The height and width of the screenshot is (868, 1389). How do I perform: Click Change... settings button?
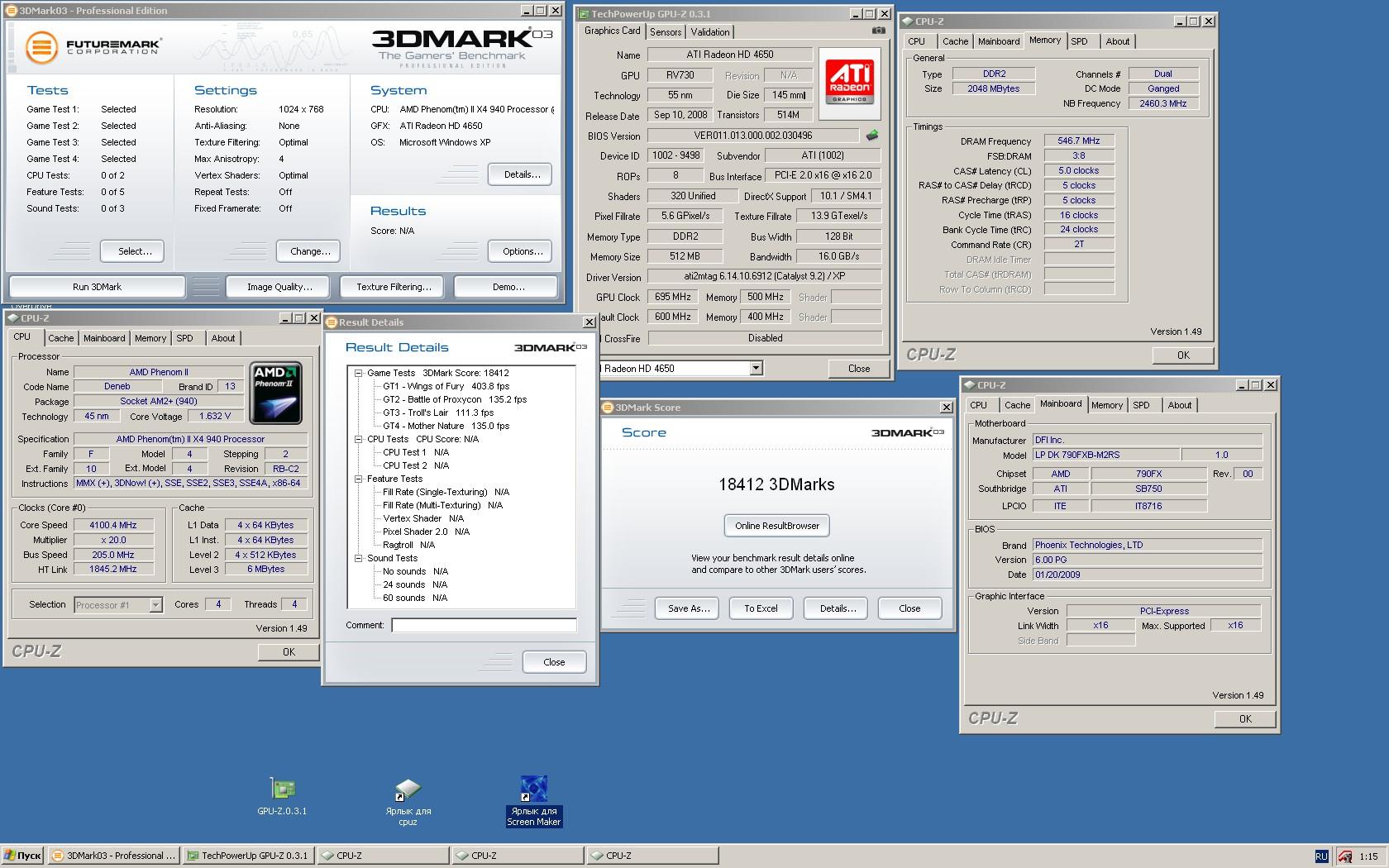click(310, 251)
